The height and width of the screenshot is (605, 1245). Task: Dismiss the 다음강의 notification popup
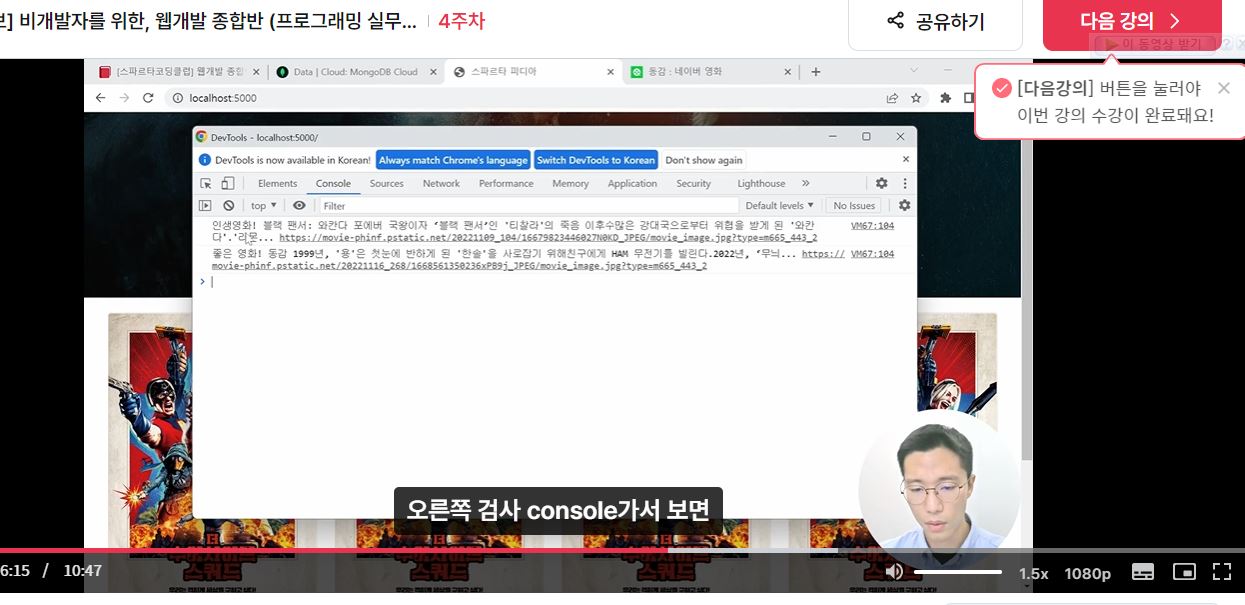tap(1224, 88)
